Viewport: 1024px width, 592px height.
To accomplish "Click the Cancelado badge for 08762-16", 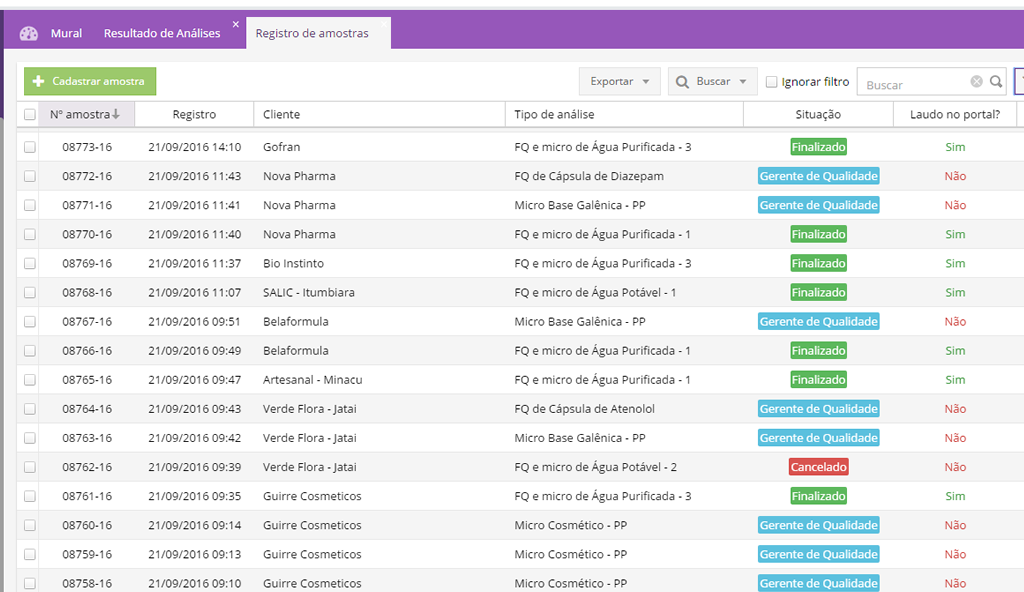I will (818, 467).
